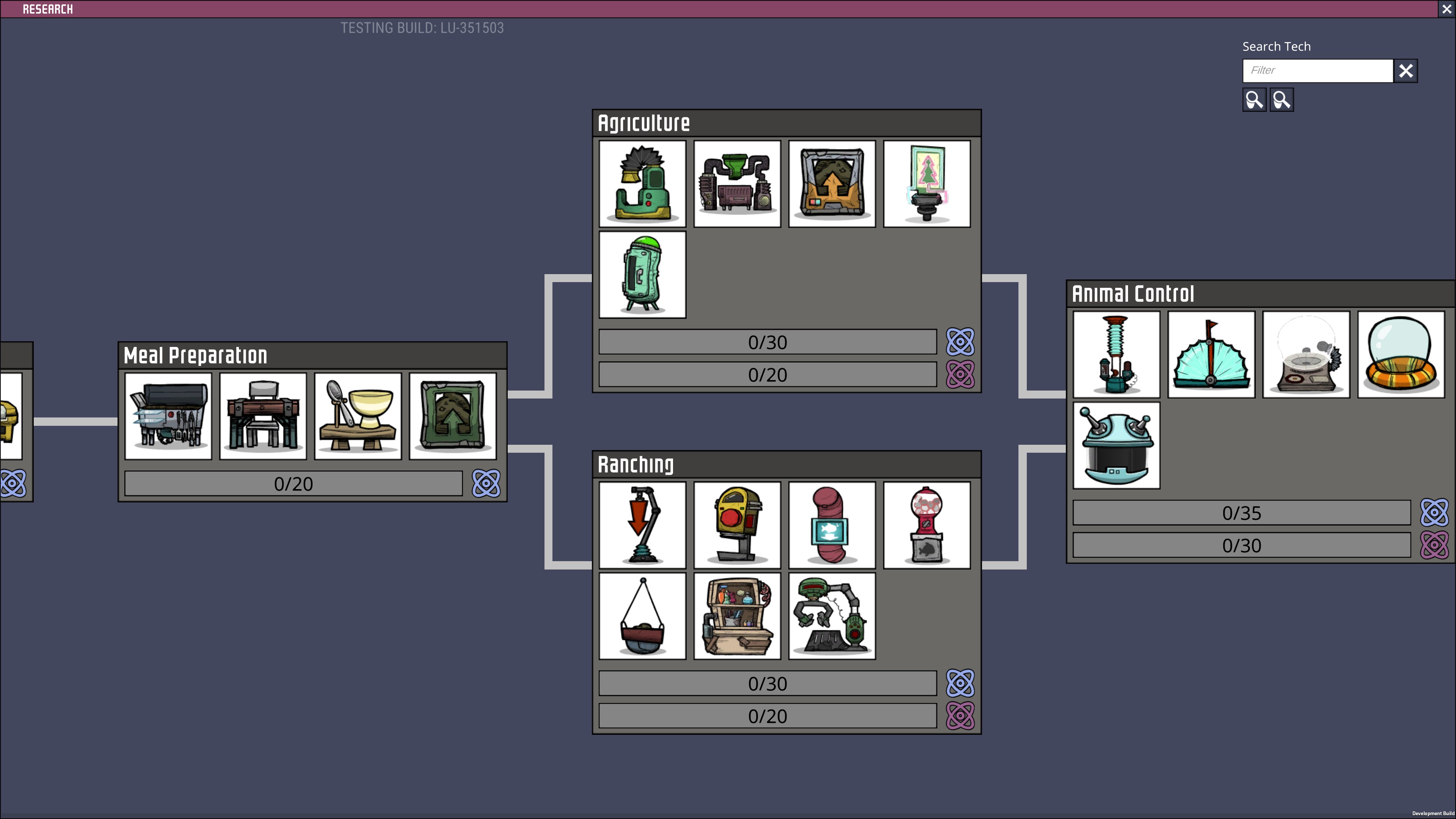Select the spoon and bowl icon

click(358, 416)
